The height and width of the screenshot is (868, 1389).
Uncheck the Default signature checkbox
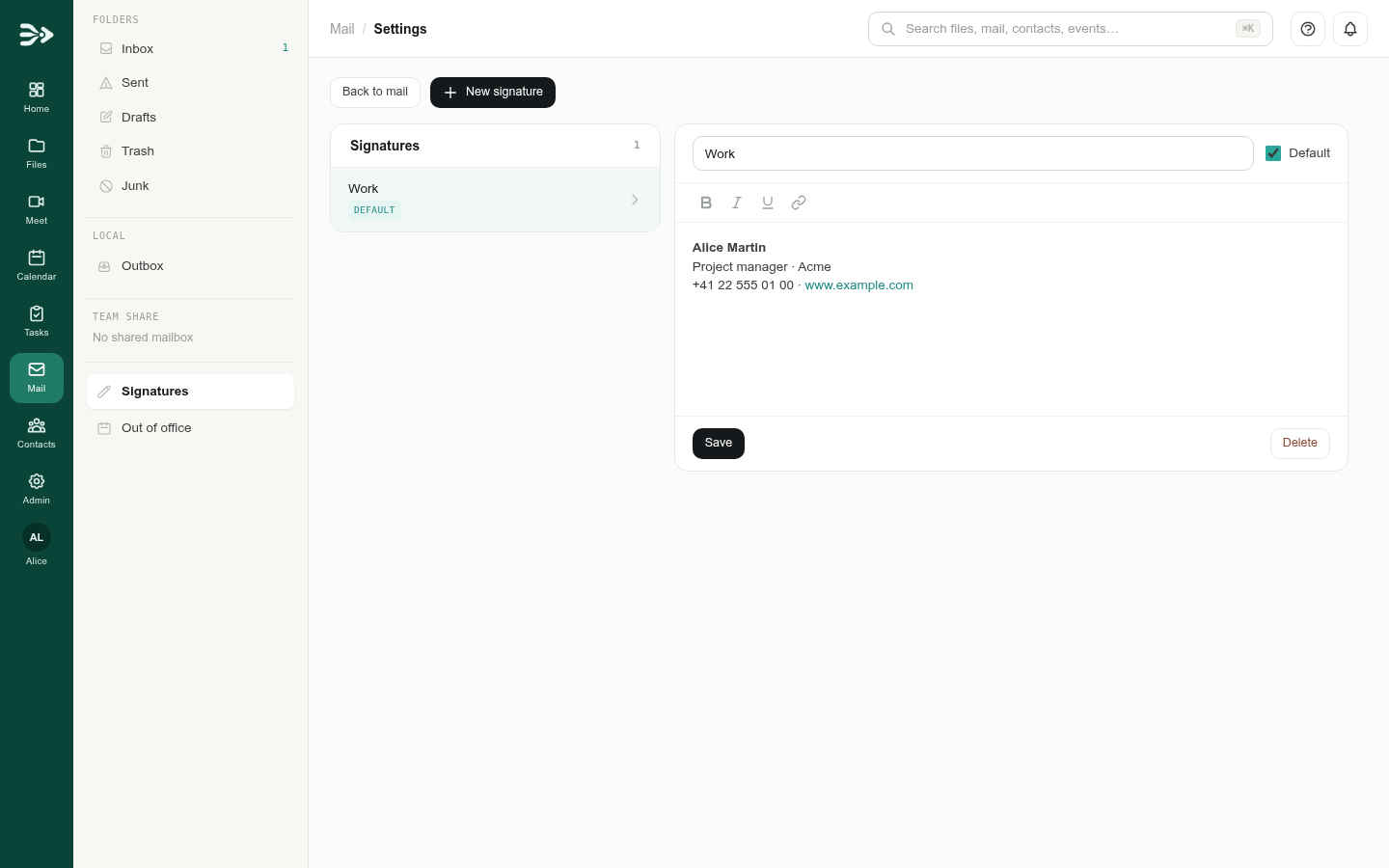(x=1273, y=153)
